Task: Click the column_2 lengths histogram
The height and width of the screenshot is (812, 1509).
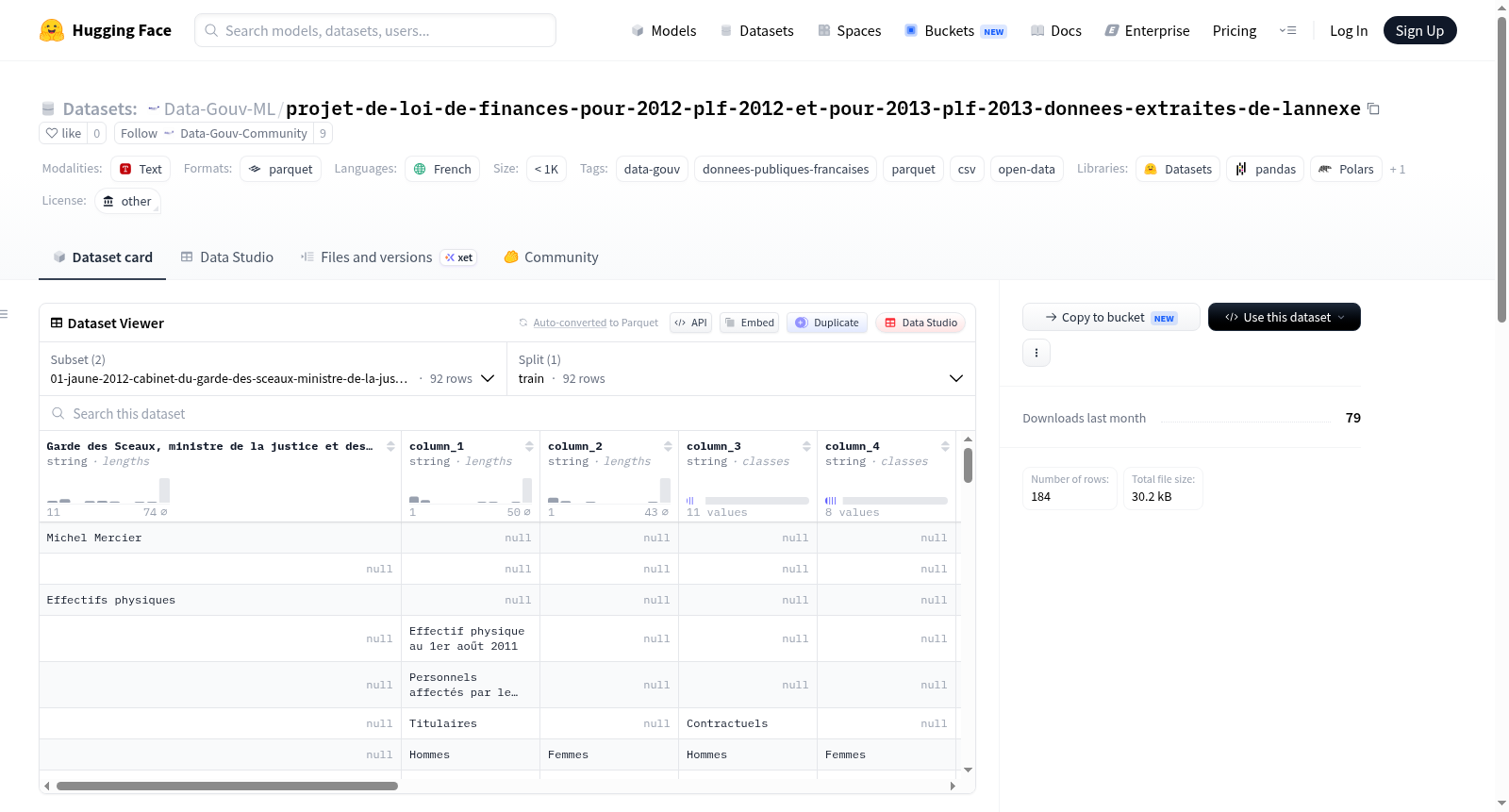Action: [608, 490]
